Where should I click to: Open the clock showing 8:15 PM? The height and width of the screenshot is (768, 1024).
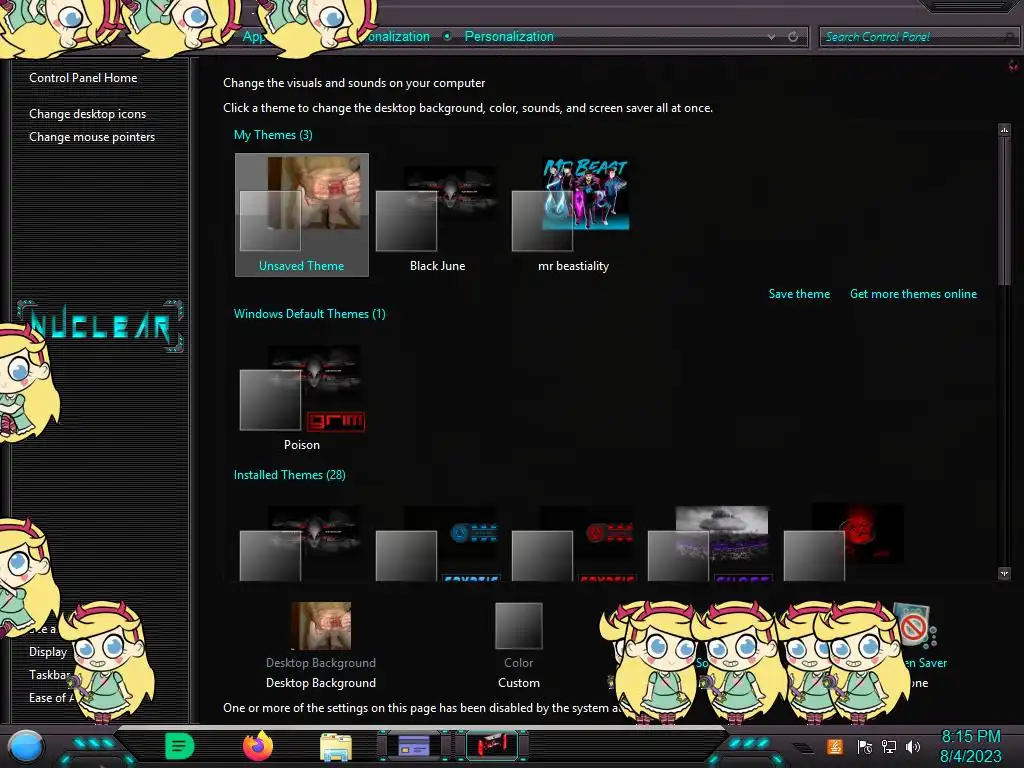pyautogui.click(x=970, y=746)
